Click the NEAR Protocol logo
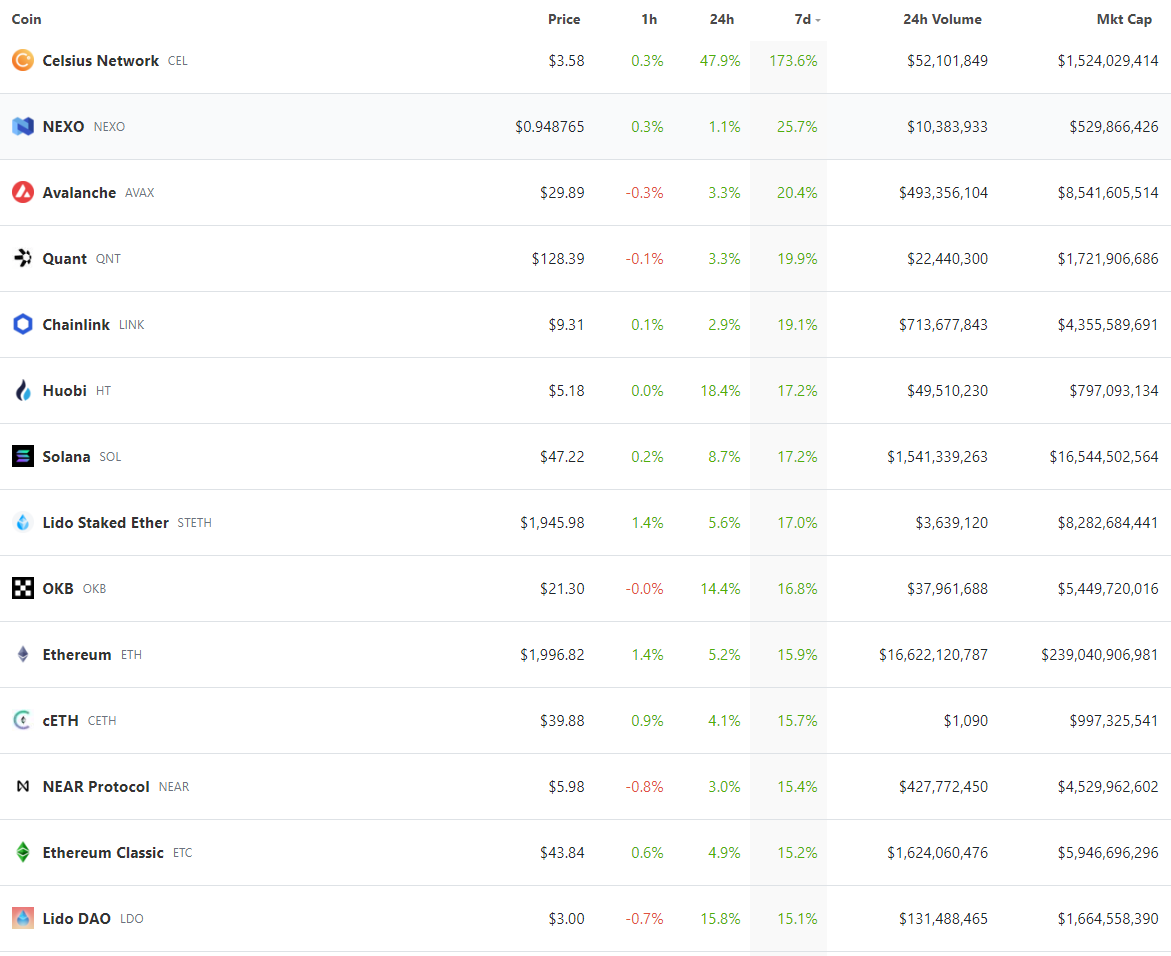 23,786
